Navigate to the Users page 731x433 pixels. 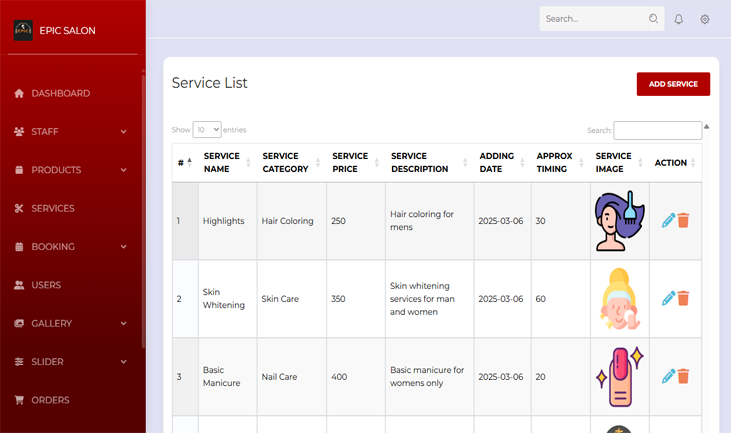(46, 285)
